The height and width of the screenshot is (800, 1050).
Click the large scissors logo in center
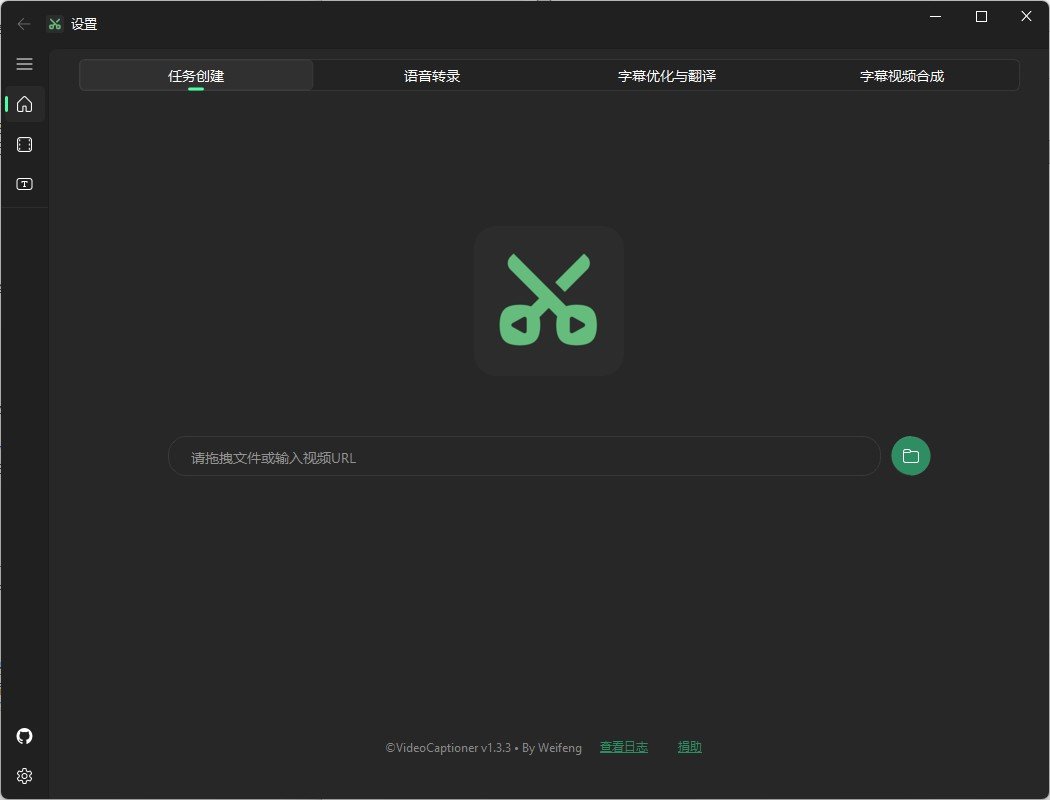point(548,300)
